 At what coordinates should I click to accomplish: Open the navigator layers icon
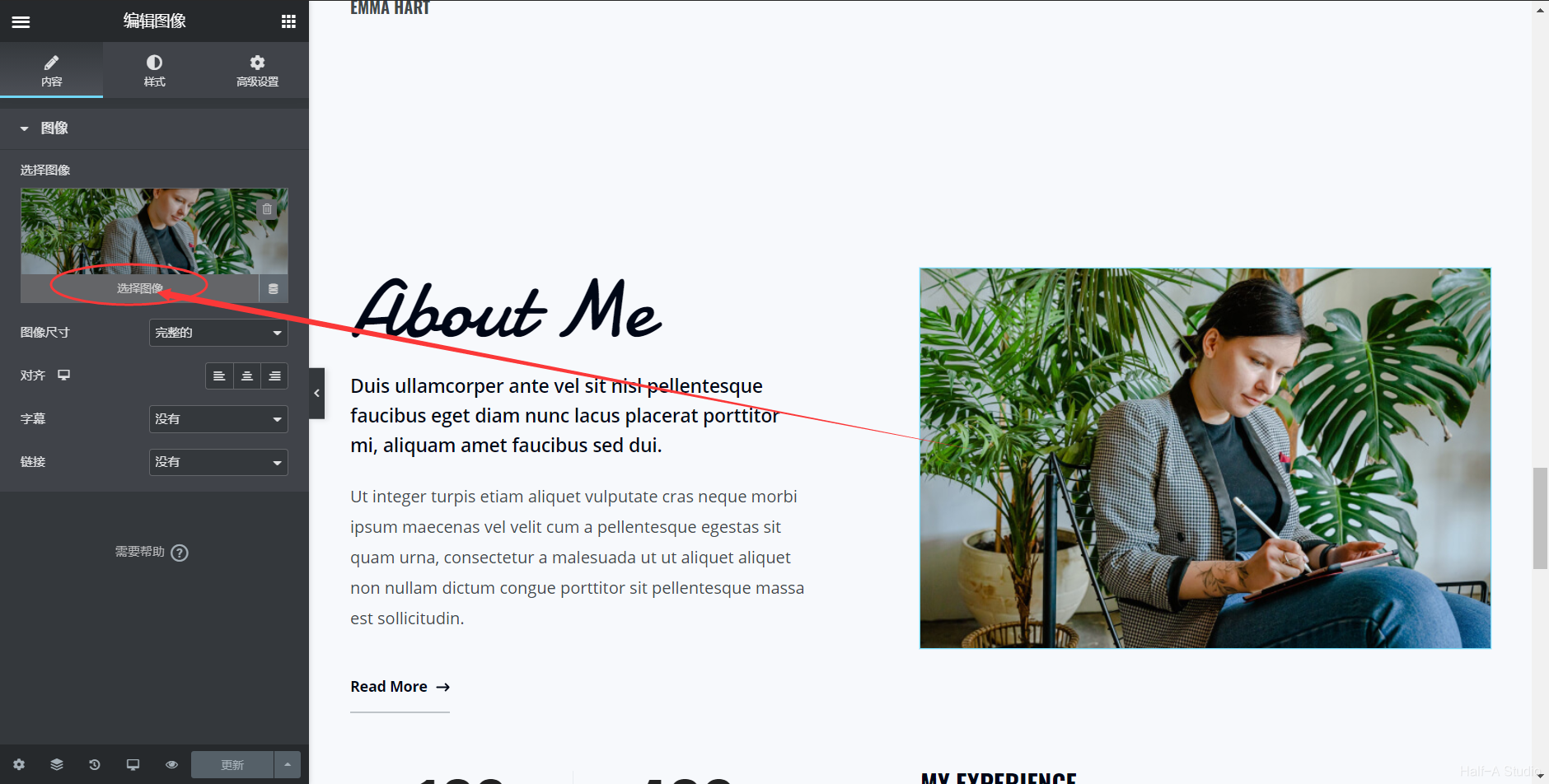[57, 764]
